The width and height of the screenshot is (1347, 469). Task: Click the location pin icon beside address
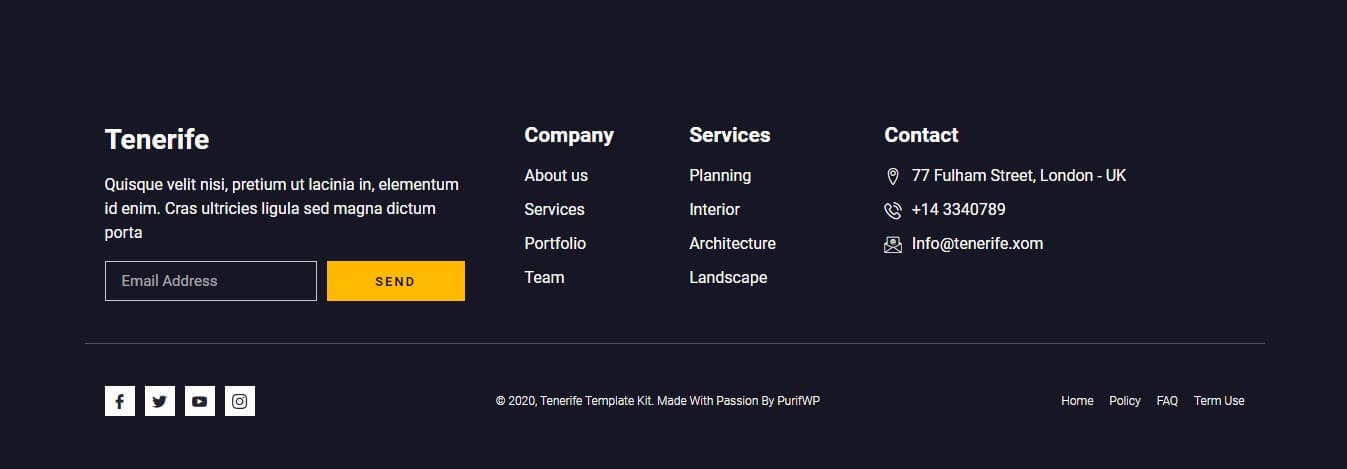(x=893, y=176)
